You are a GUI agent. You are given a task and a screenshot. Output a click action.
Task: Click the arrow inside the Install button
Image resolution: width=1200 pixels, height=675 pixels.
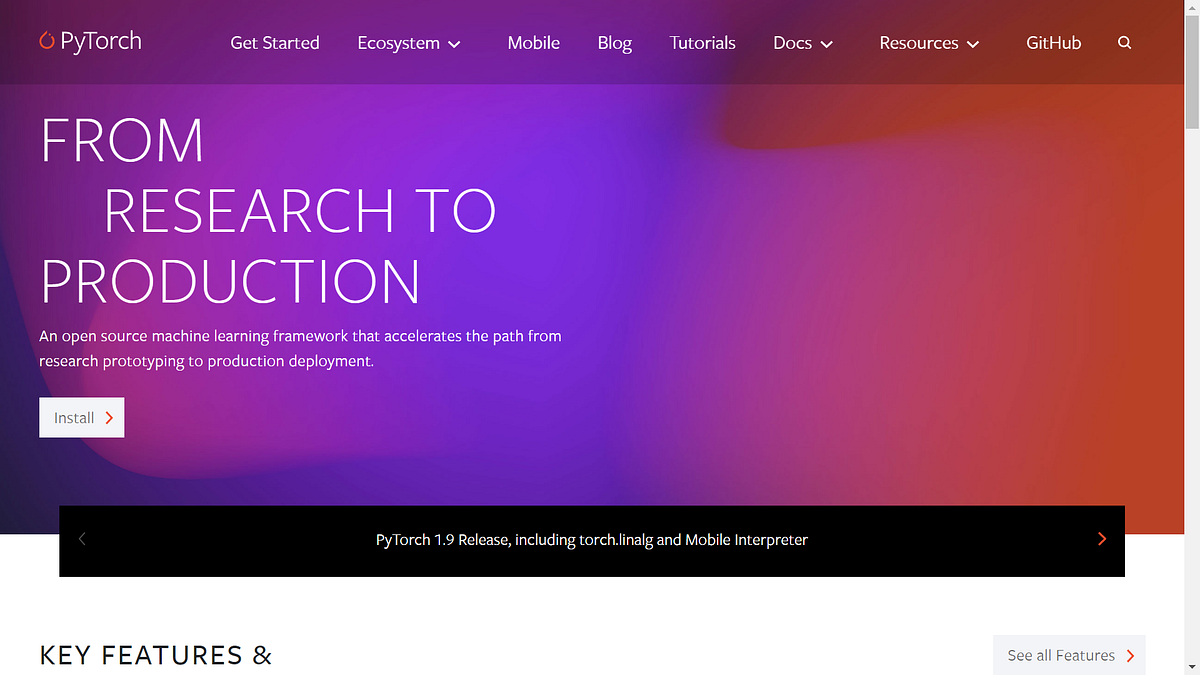coord(108,417)
